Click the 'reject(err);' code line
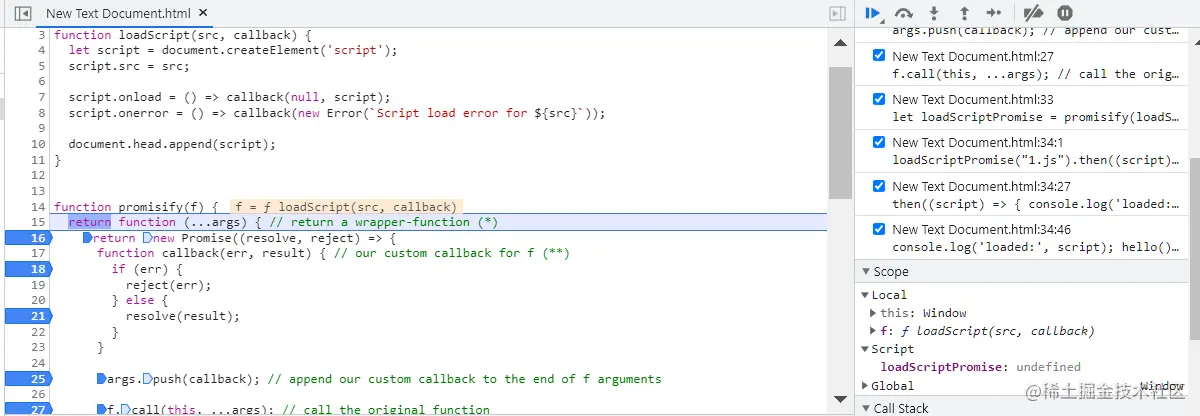Viewport: 1200px width, 416px height. click(169, 285)
